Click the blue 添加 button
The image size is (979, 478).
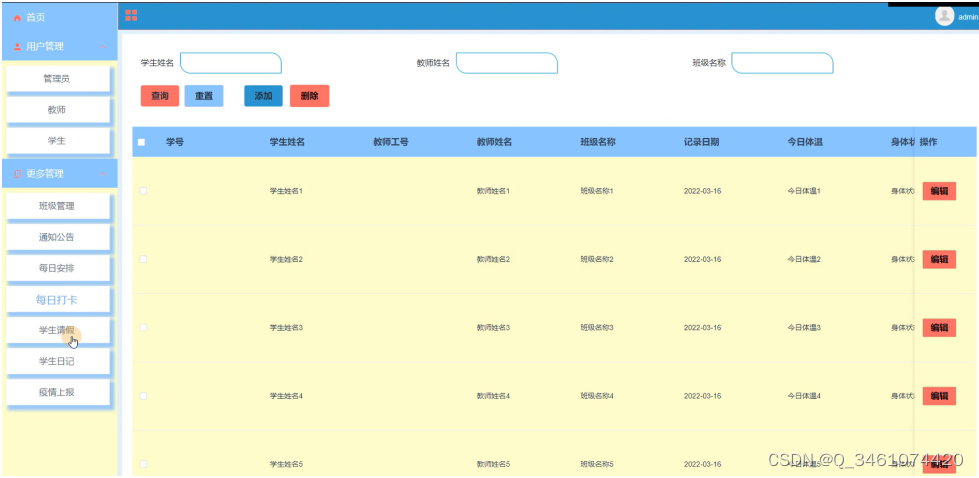point(263,96)
